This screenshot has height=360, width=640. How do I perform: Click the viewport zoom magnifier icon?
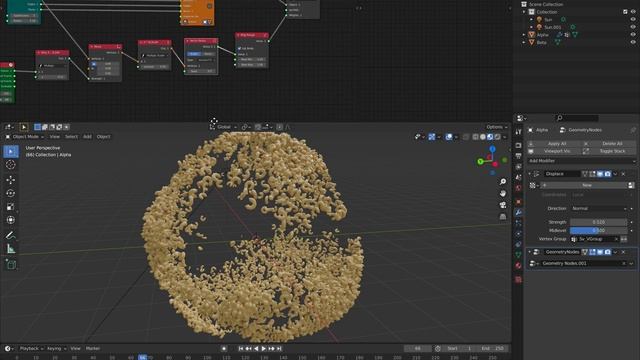503,182
